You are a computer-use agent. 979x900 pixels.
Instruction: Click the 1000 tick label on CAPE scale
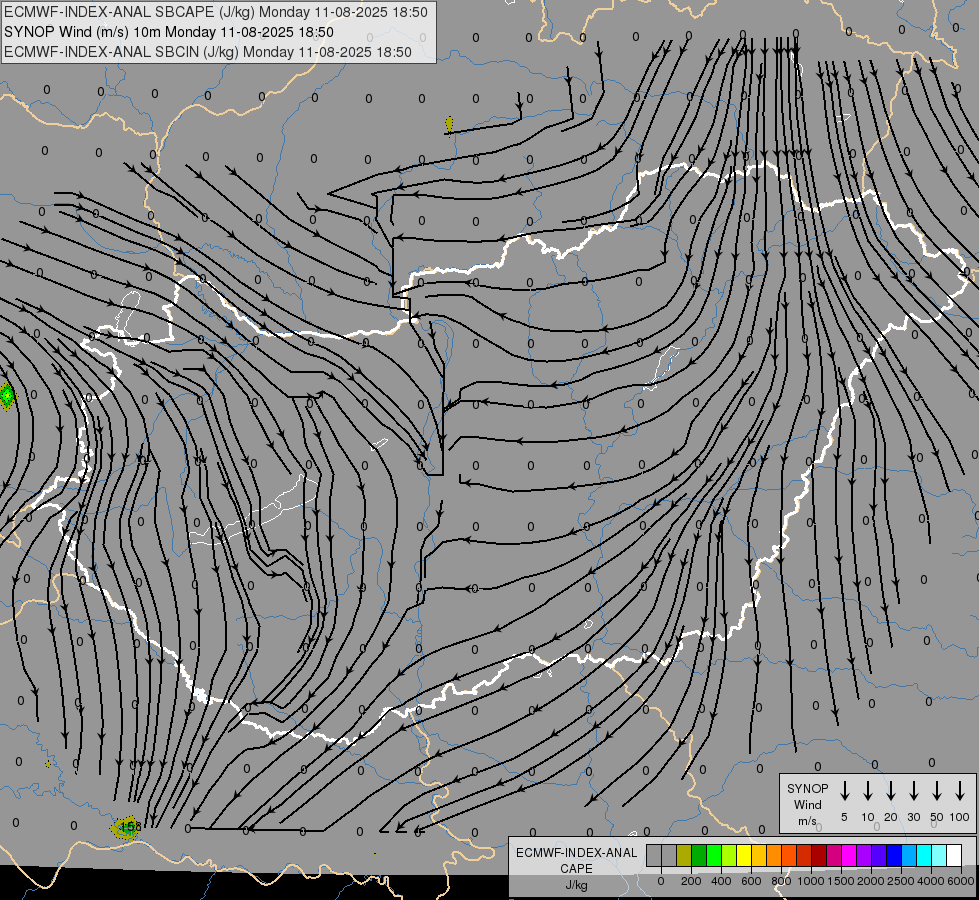[x=811, y=881]
